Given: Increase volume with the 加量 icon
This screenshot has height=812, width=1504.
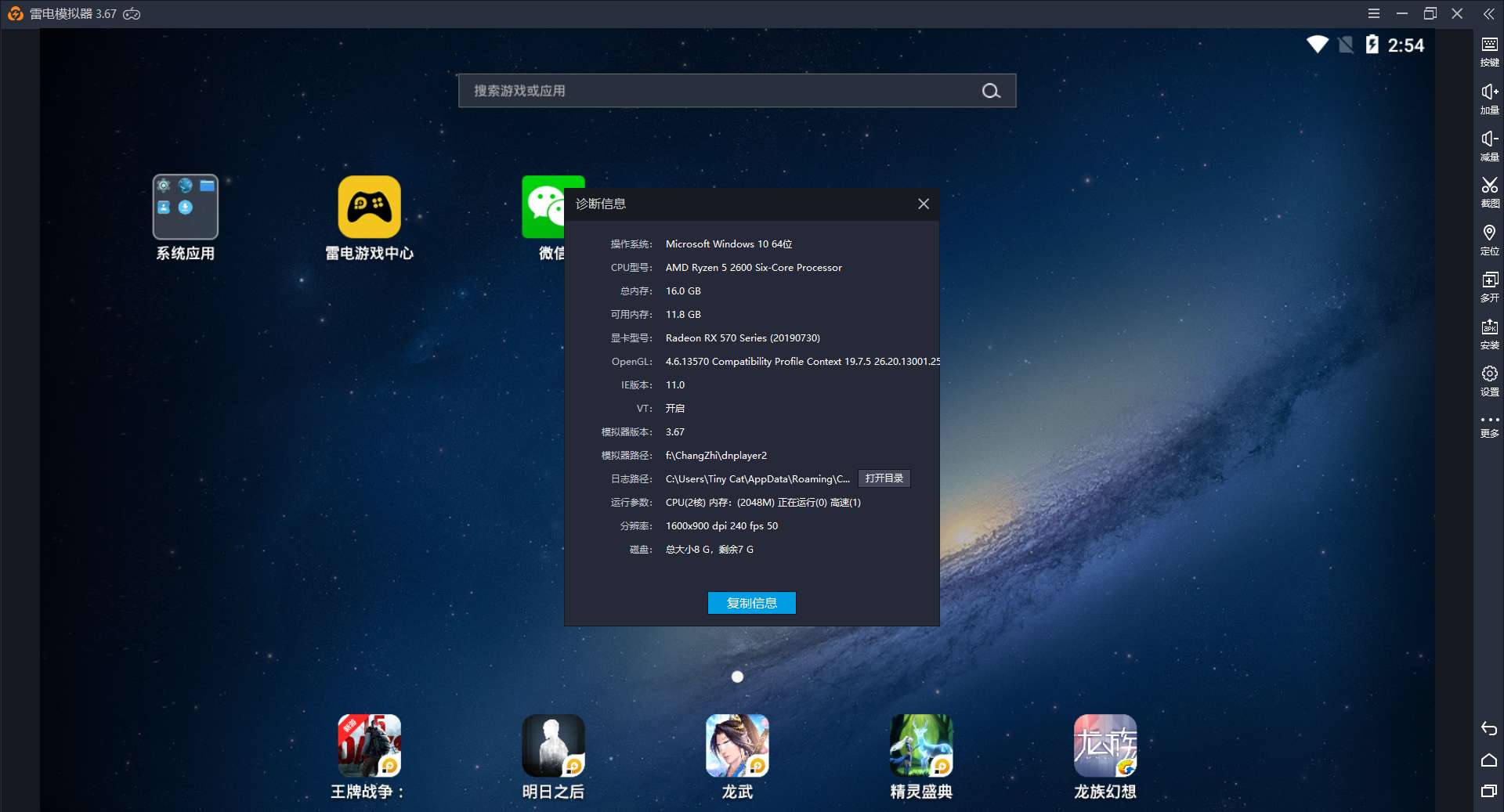Looking at the screenshot, I should (1489, 97).
